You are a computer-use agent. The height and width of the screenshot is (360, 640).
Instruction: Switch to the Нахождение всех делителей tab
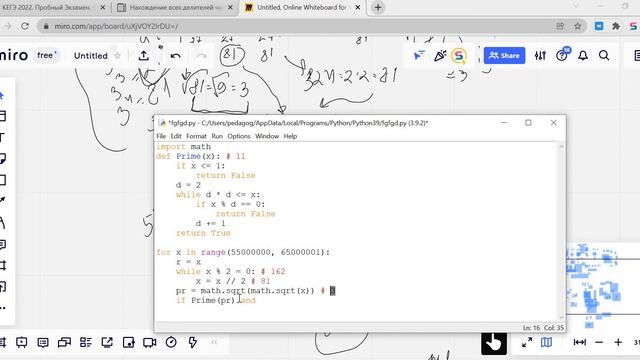(175, 7)
